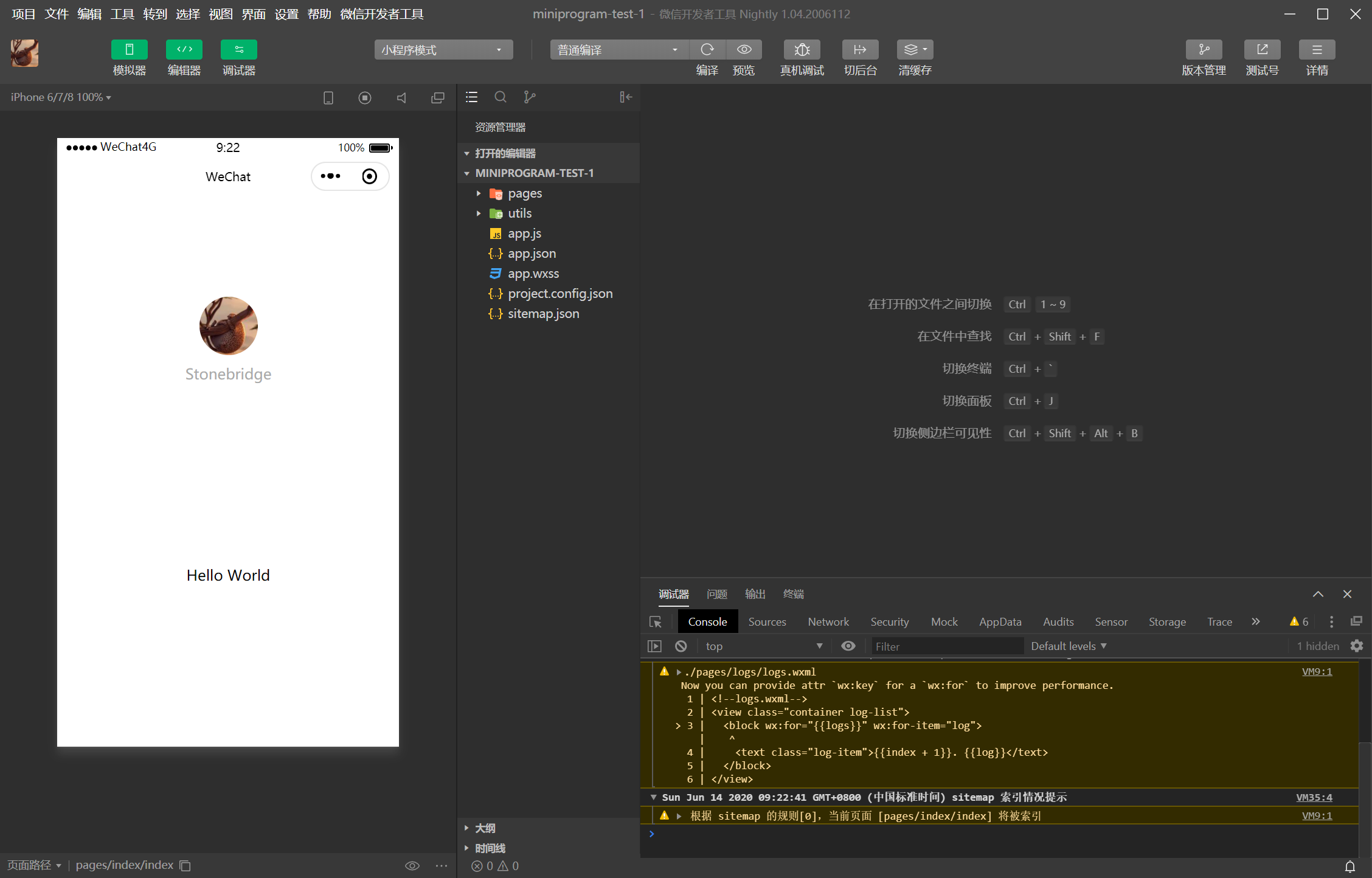Screen dimensions: 1372x878
Task: Collapse the MINIPROGRAM-TEST-1 project tree
Action: click(x=548, y=173)
